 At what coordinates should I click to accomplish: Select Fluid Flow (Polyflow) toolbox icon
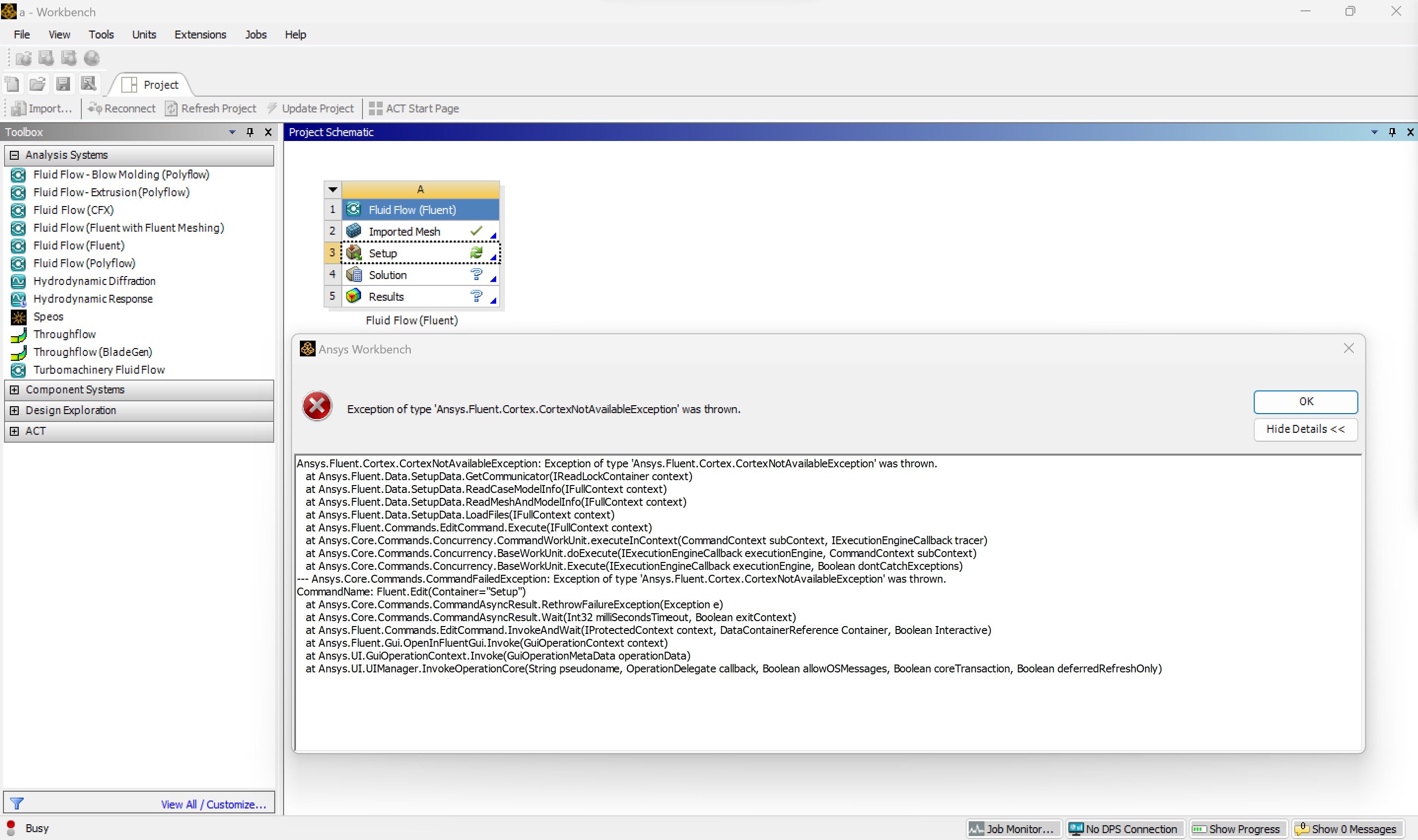18,263
